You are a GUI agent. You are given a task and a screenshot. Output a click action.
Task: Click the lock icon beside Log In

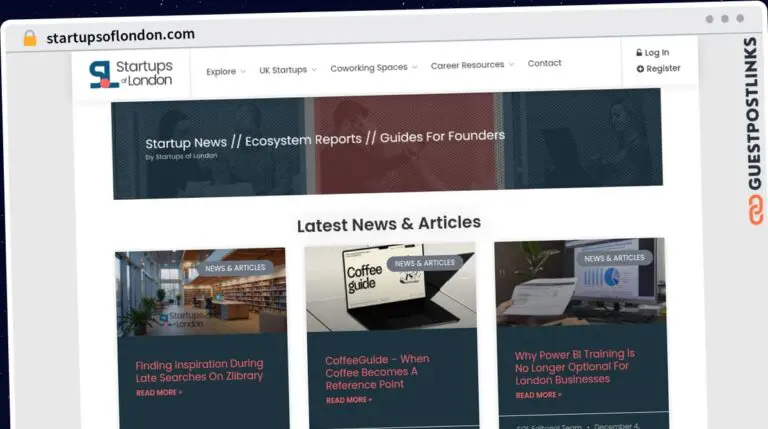[639, 52]
